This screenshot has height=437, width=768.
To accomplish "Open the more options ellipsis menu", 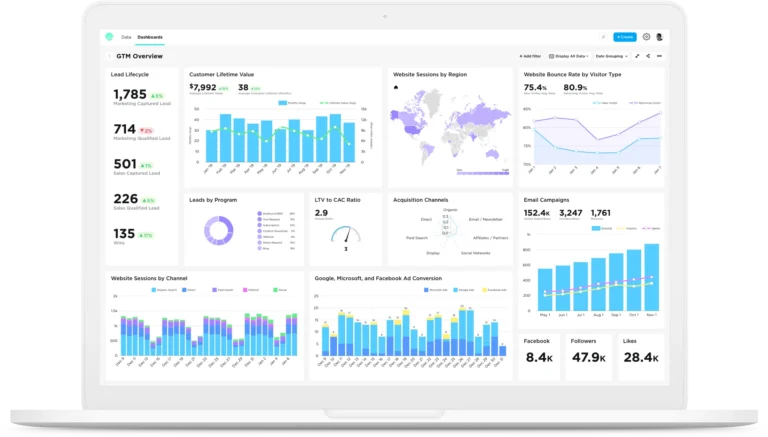I will pyautogui.click(x=659, y=56).
